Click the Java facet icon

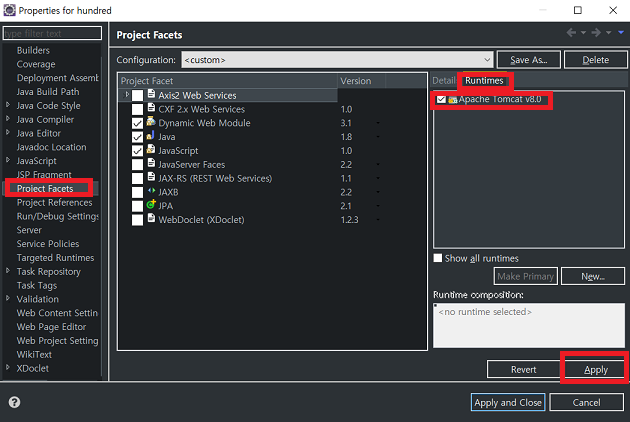(151, 135)
